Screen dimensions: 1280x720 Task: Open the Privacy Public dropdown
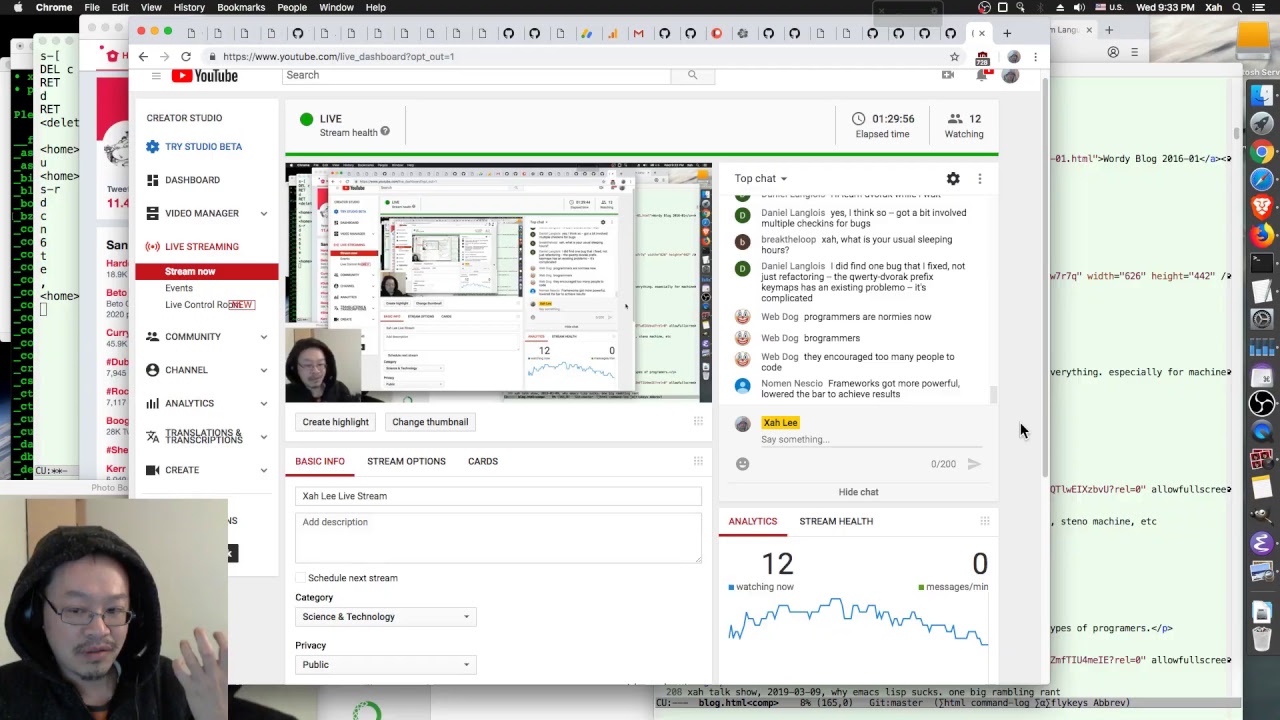385,665
